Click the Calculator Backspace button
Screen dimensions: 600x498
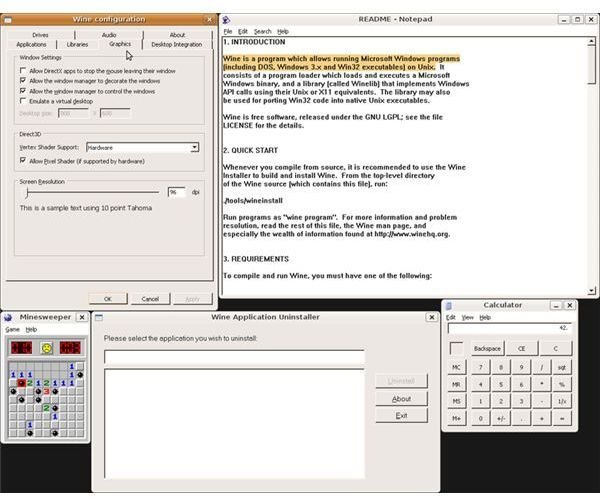[487, 348]
